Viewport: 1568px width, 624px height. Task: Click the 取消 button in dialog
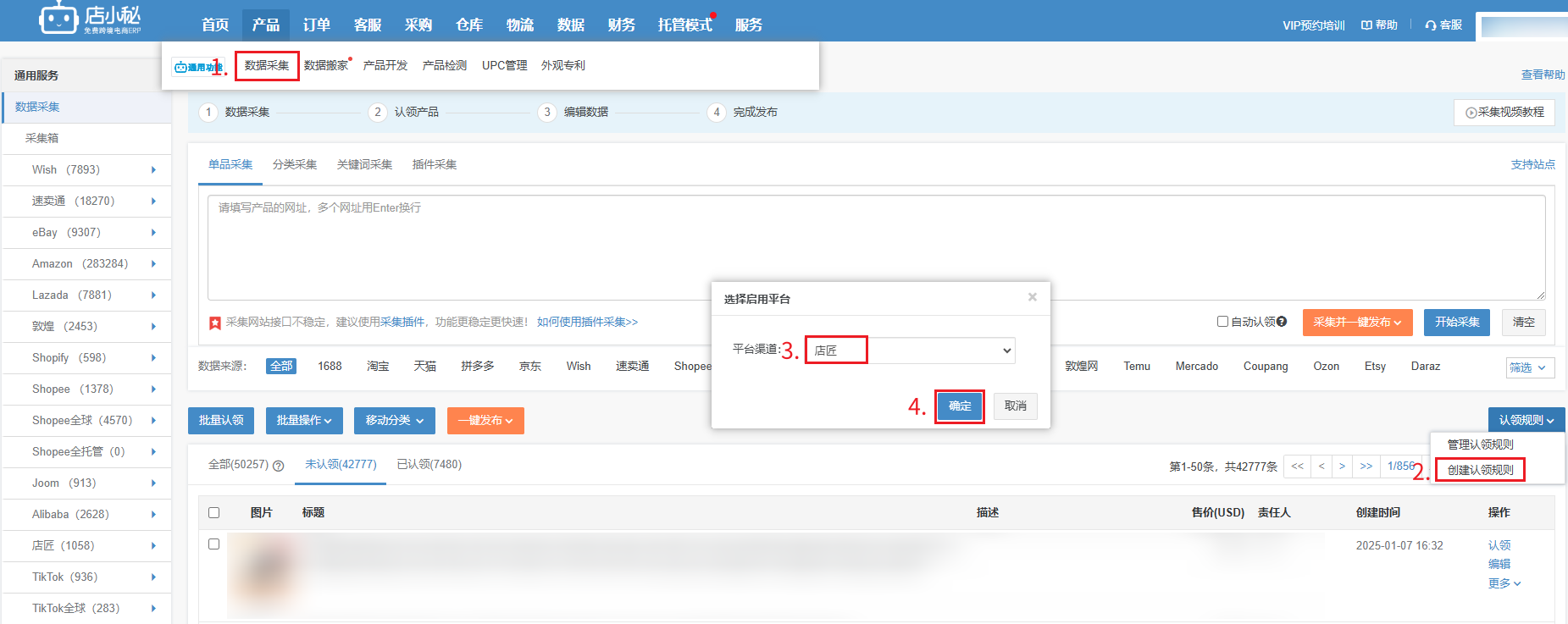tap(1015, 406)
